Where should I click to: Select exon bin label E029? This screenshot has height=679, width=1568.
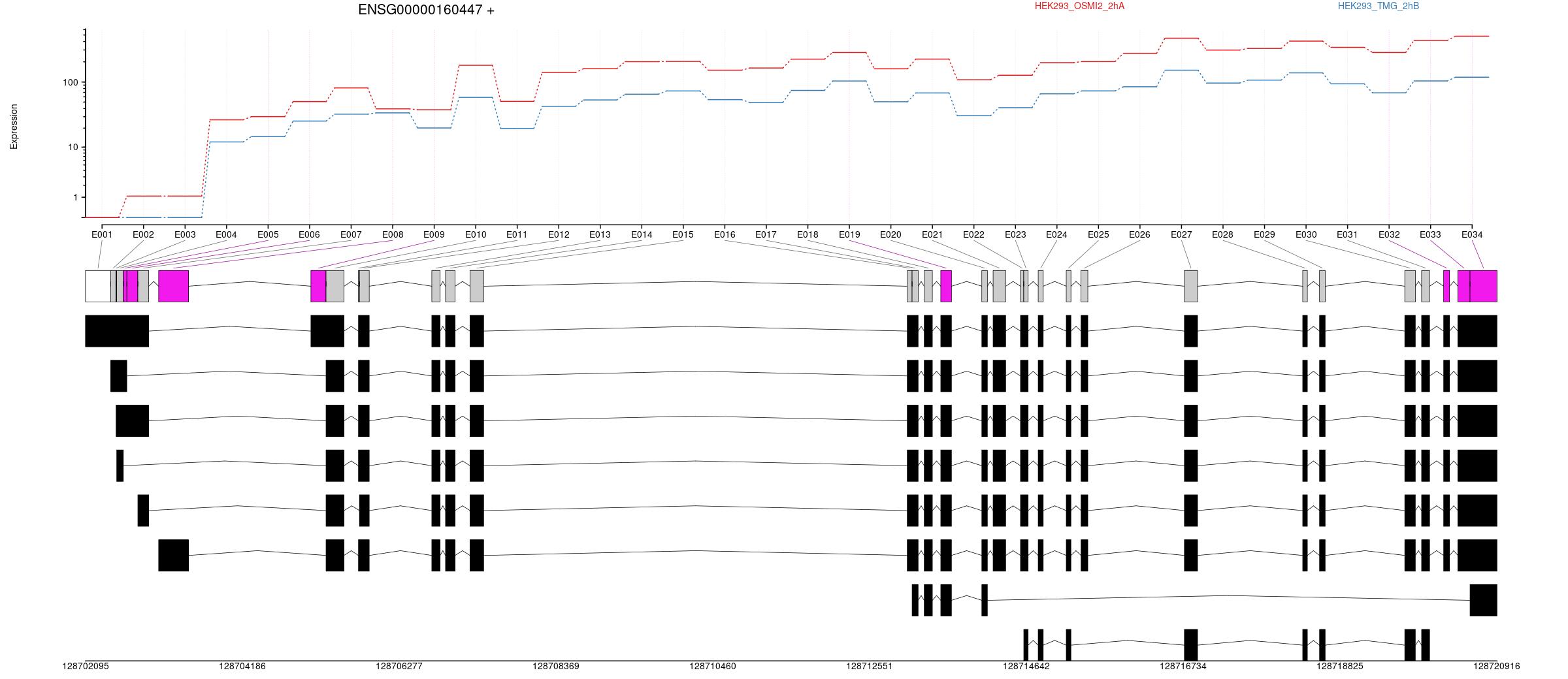(x=1264, y=234)
